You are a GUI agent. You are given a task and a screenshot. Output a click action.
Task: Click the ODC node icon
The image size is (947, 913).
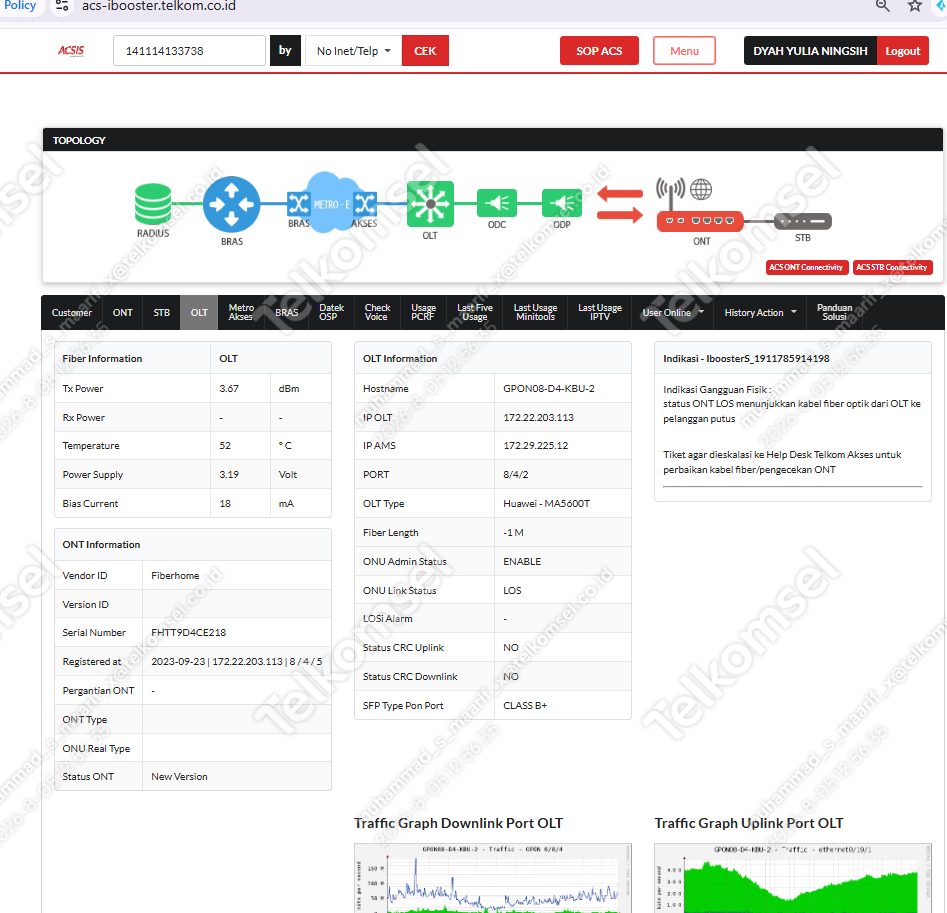496,203
